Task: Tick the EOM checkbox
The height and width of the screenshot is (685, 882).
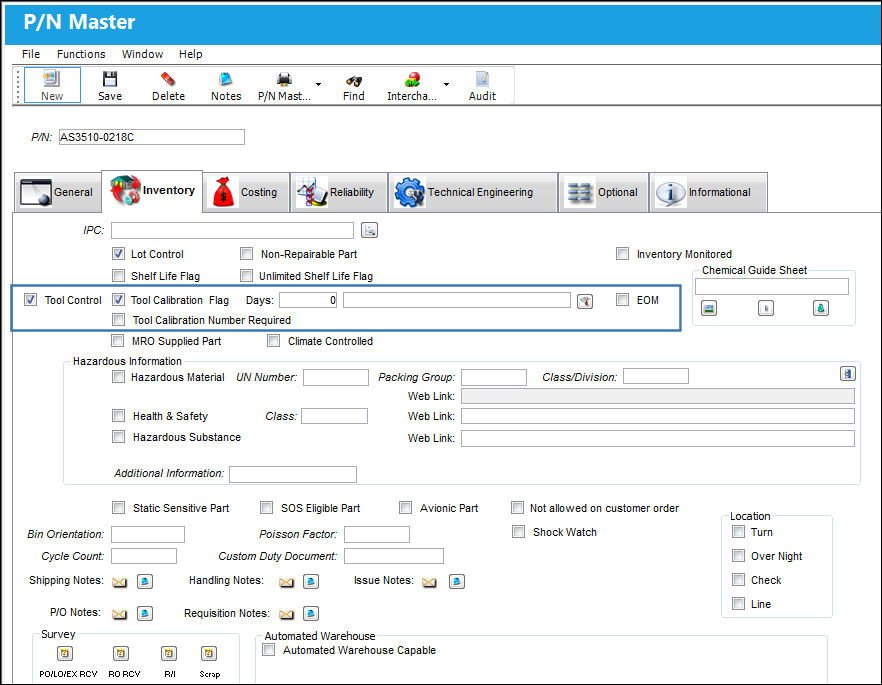Action: (x=622, y=300)
